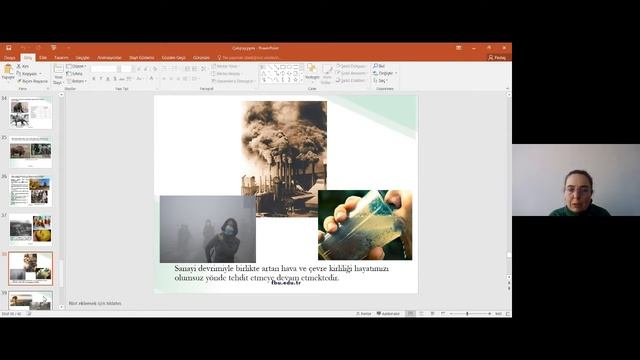Select slide 34 thumbnail
Viewport: 640px width, 360px height.
31,113
